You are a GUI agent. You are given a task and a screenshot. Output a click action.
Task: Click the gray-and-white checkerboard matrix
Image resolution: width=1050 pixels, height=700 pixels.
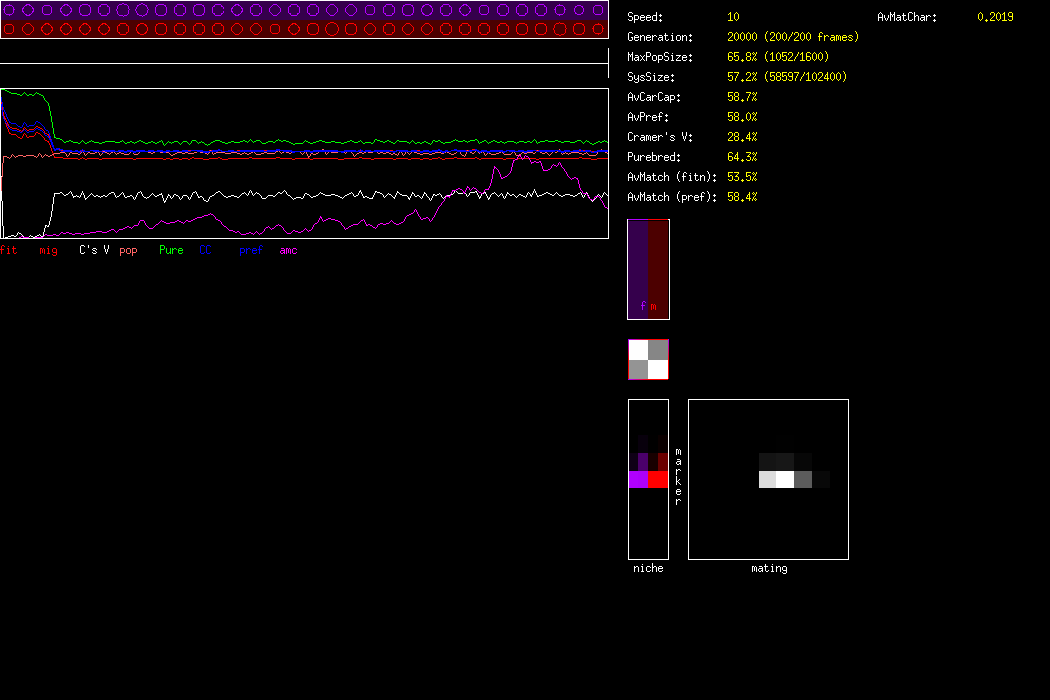[x=648, y=360]
